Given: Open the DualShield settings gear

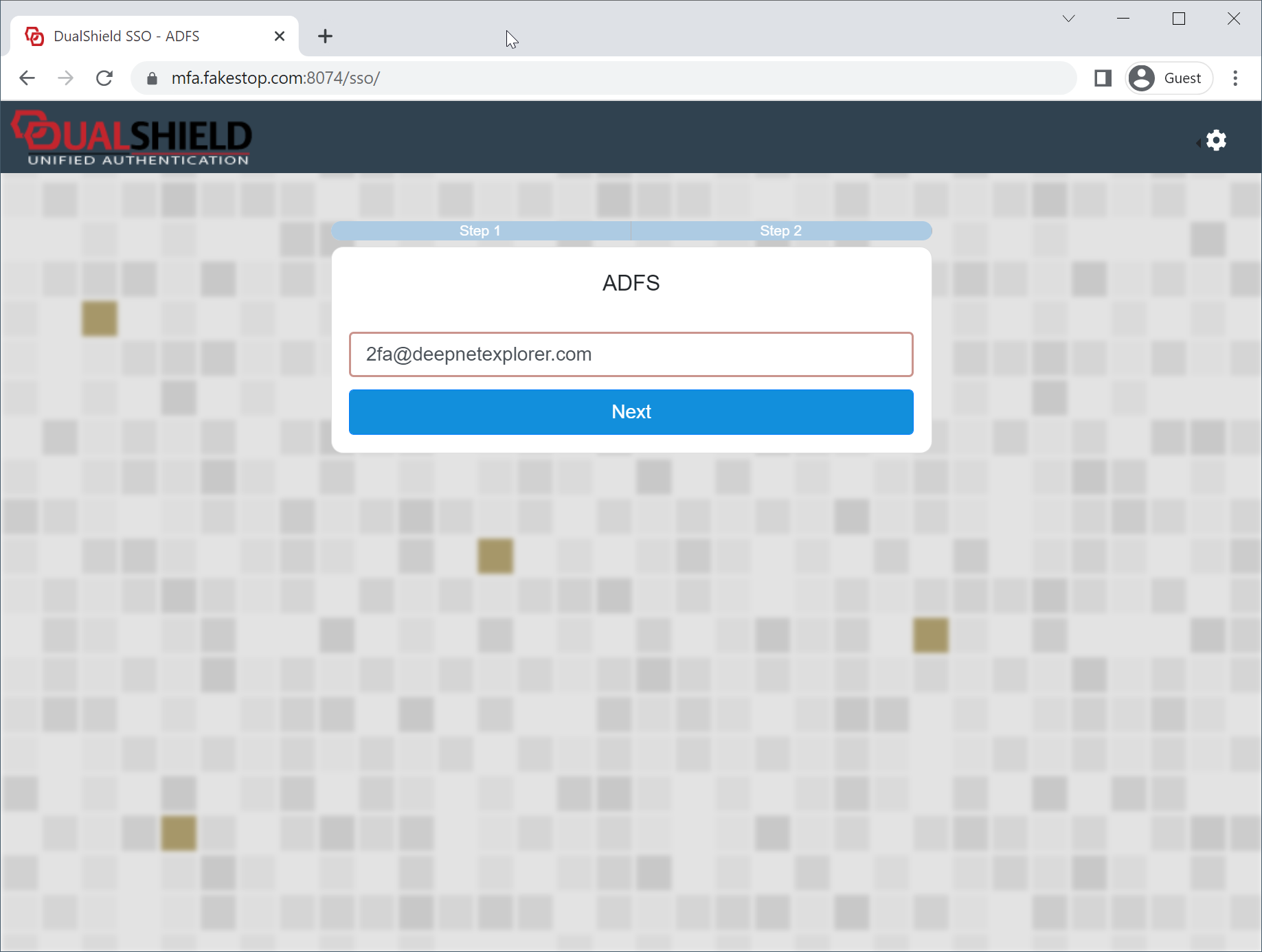Looking at the screenshot, I should click(1215, 141).
